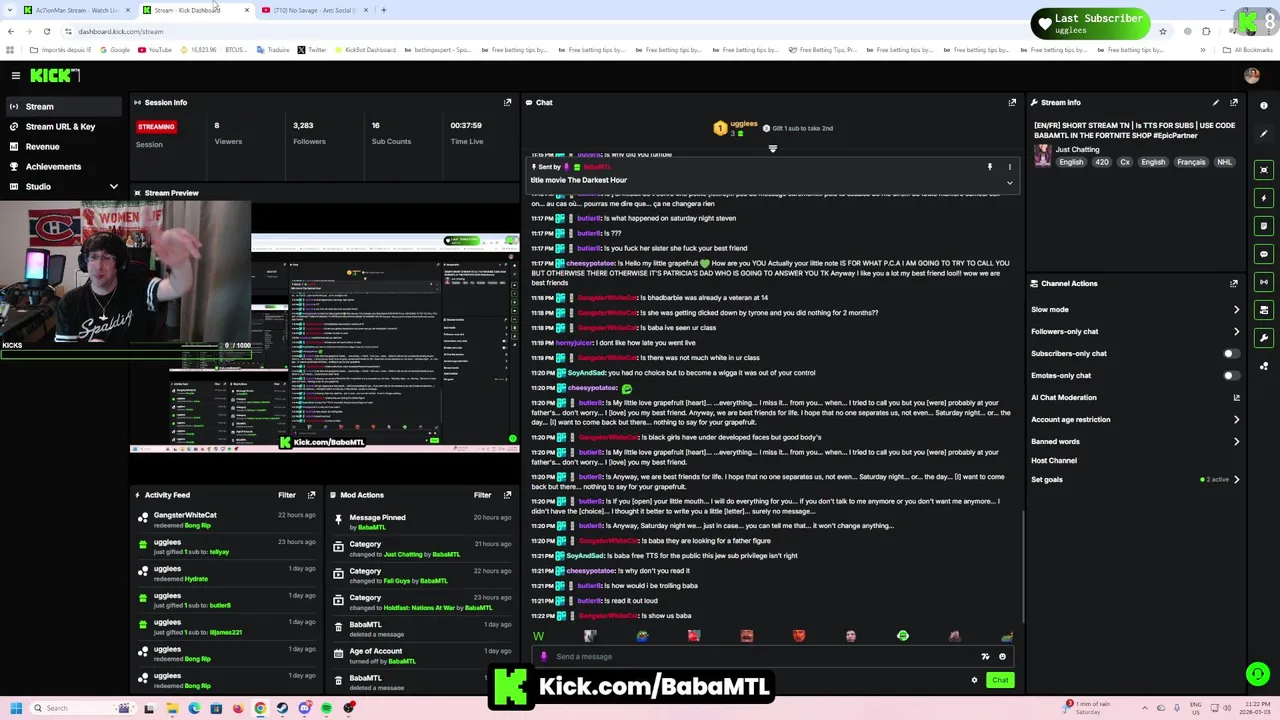The height and width of the screenshot is (720, 1280).
Task: Open Stream URL & Key in sidebar
Action: (62, 126)
